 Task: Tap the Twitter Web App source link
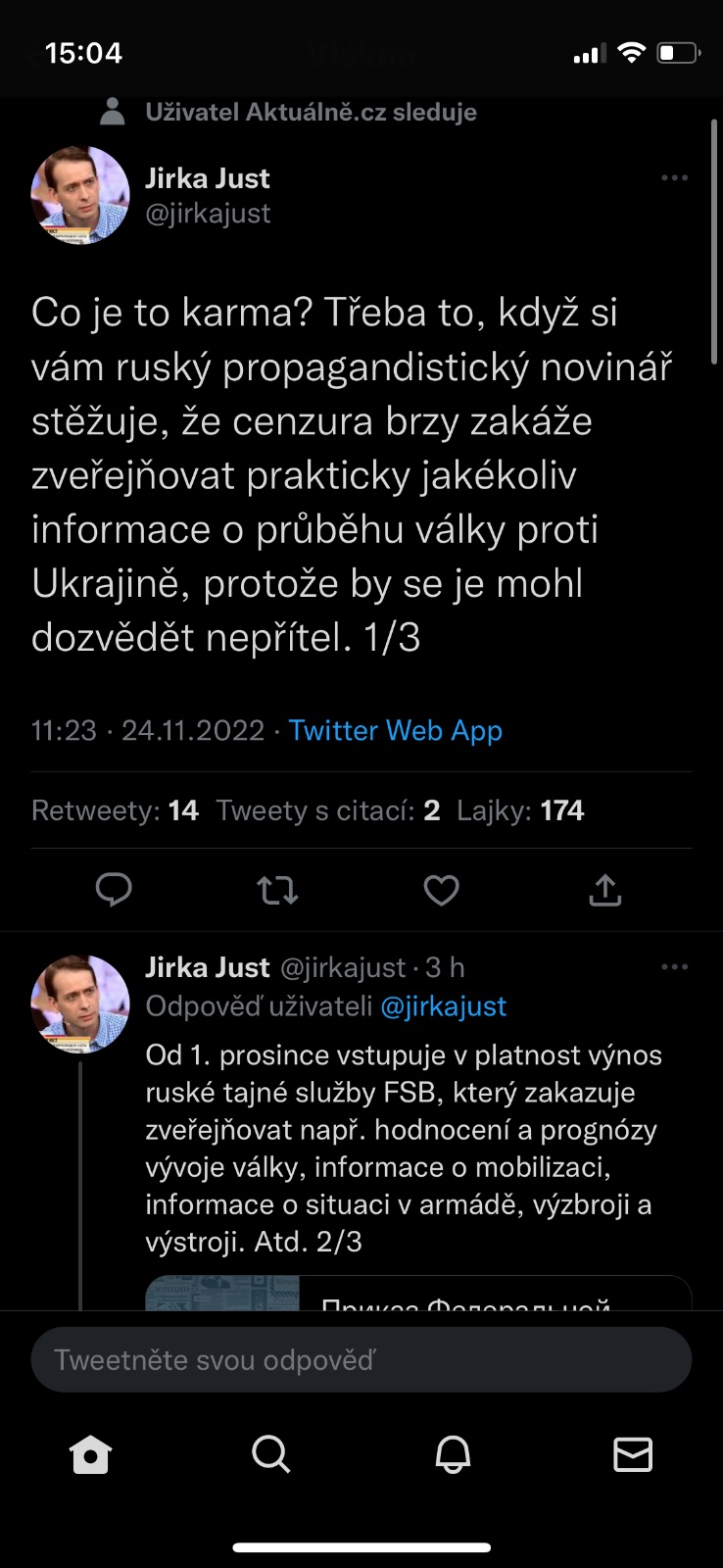pyautogui.click(x=395, y=730)
